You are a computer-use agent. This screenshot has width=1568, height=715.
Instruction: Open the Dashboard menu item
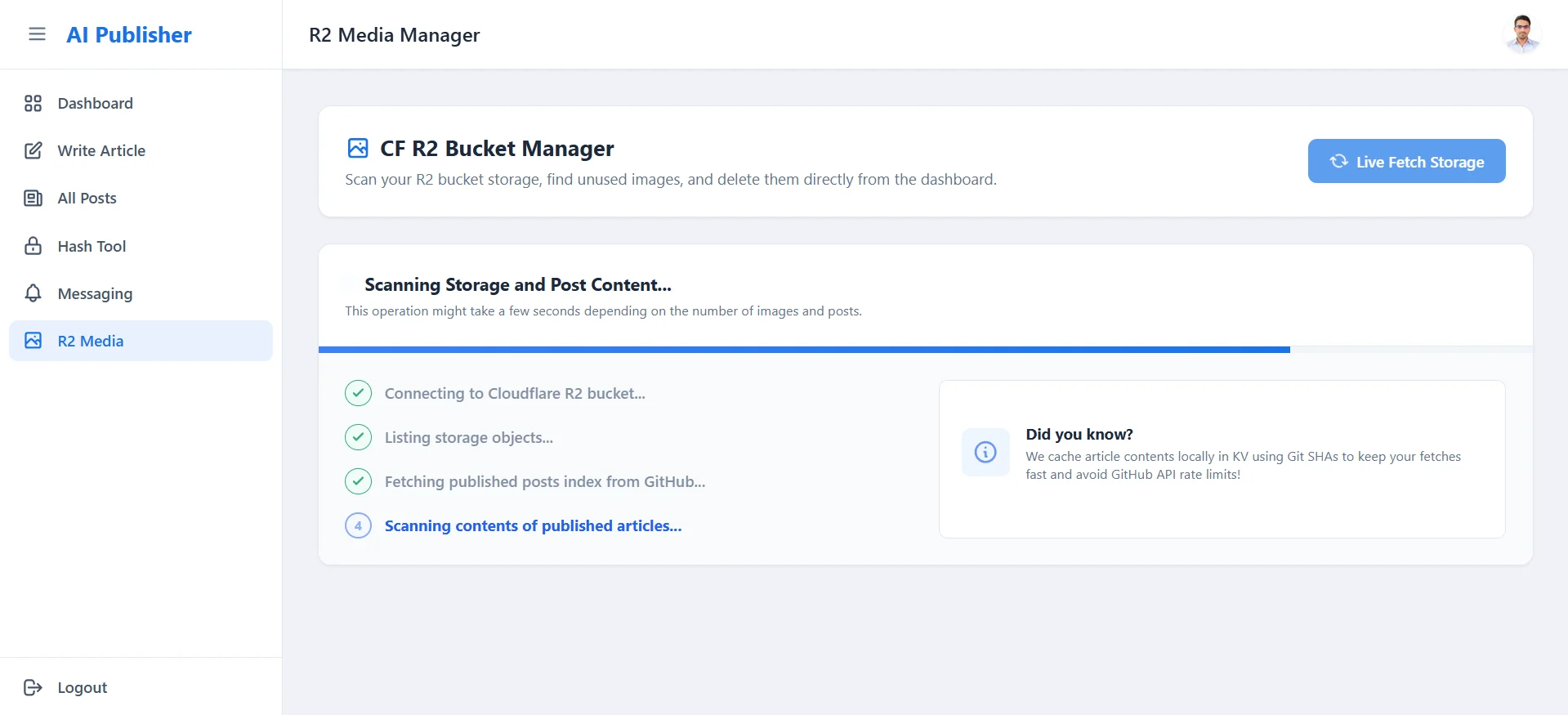click(141, 103)
